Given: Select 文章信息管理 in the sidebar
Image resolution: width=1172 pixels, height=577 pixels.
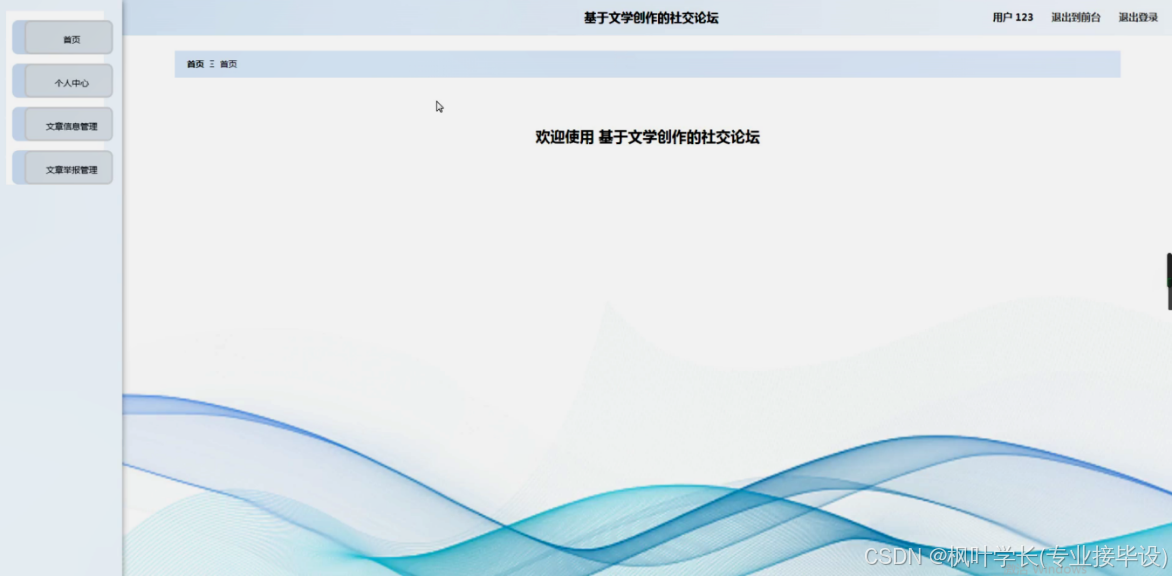Looking at the screenshot, I should (x=63, y=124).
